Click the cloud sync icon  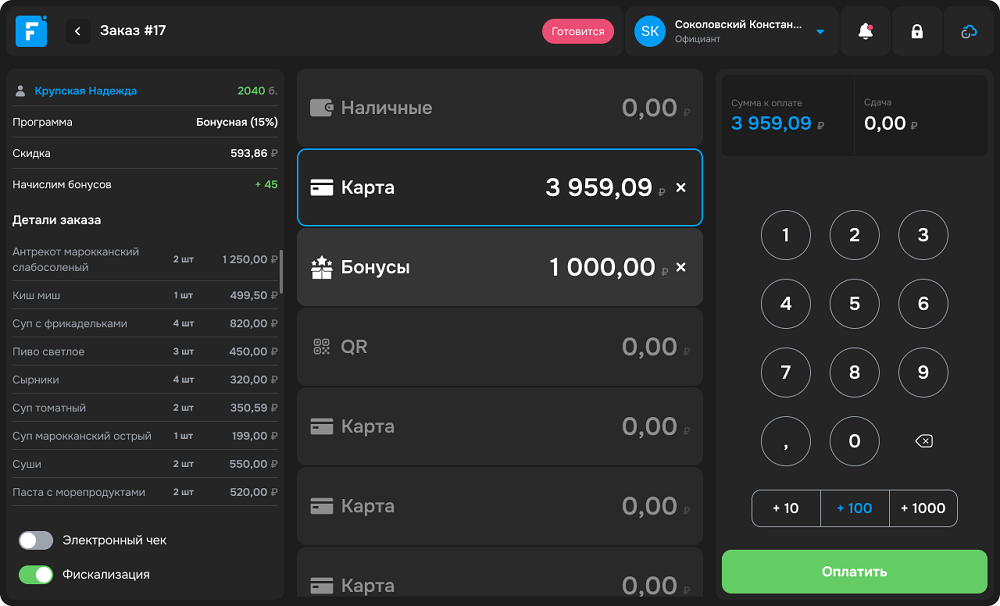tap(969, 31)
